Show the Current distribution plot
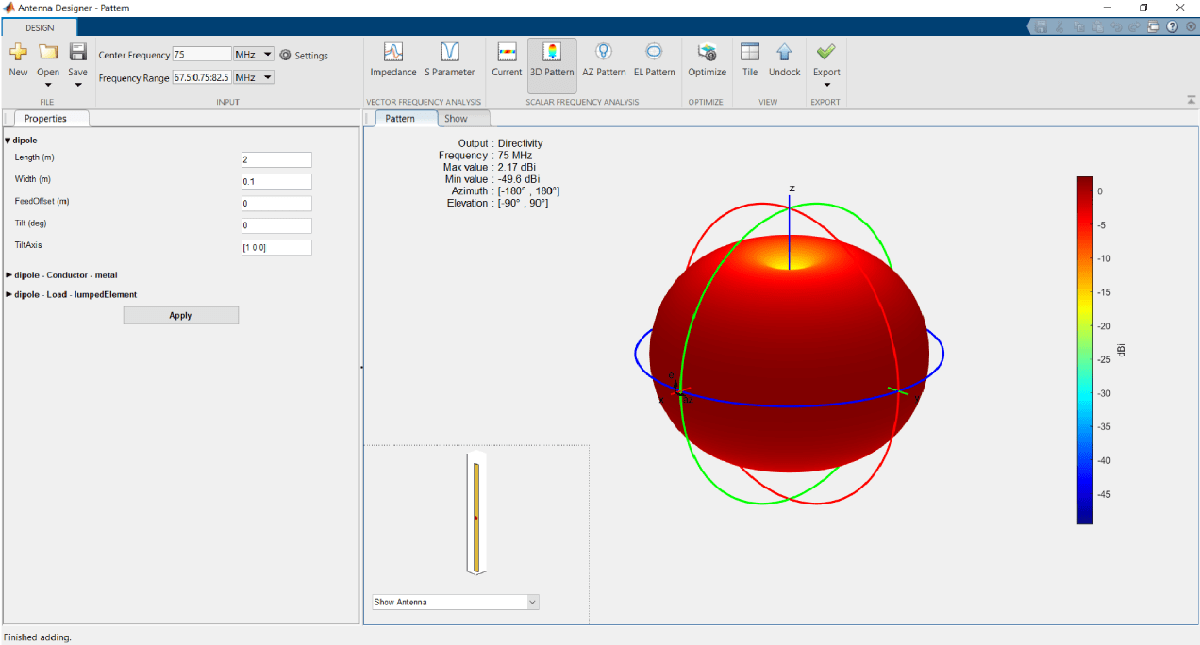 click(x=507, y=59)
